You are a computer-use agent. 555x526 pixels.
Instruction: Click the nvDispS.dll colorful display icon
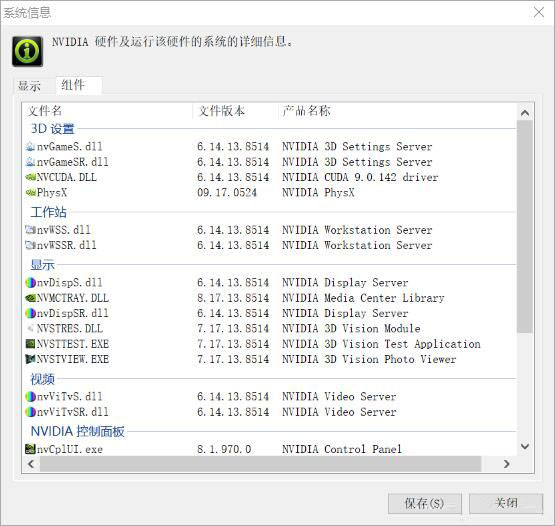click(x=30, y=282)
